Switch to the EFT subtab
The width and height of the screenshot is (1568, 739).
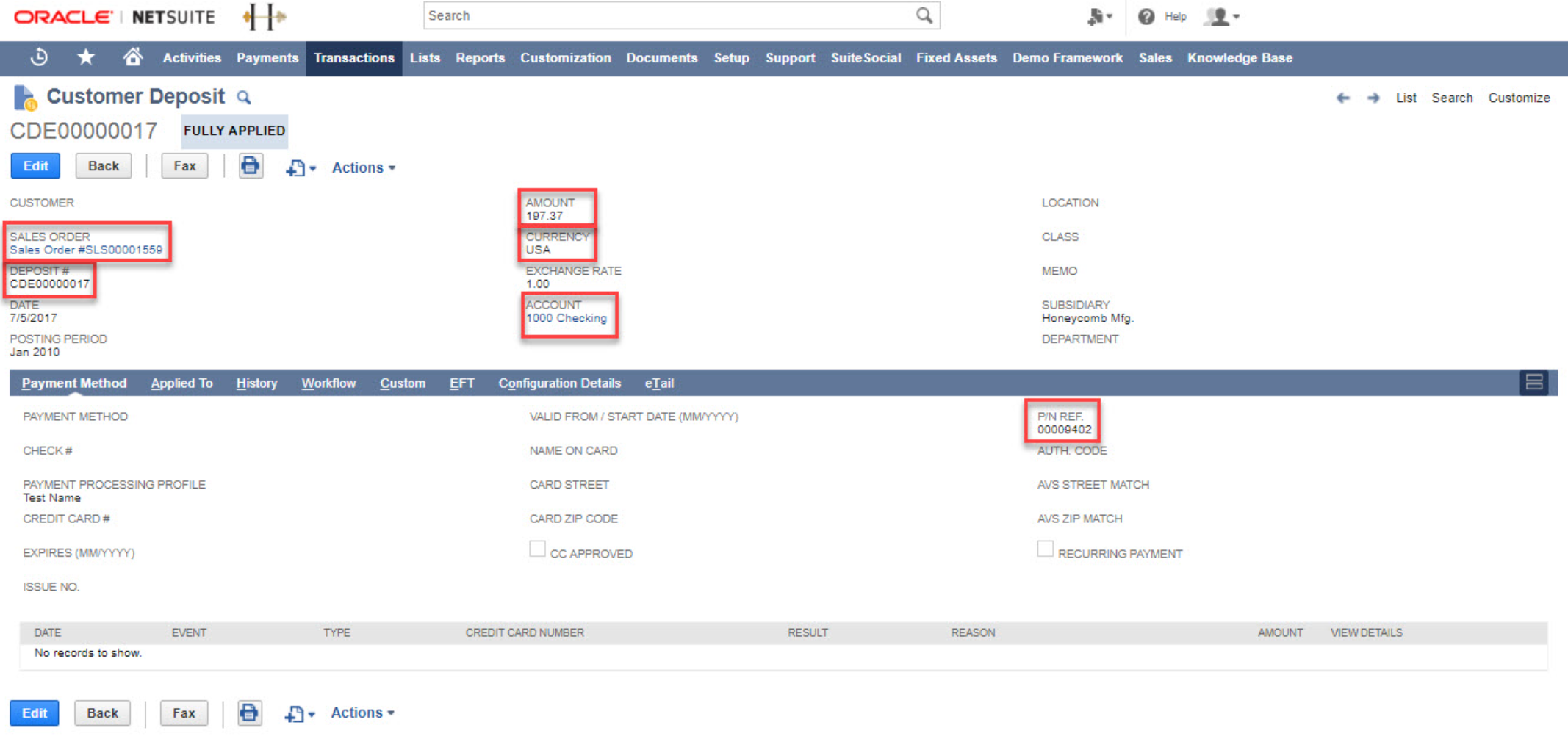point(461,383)
